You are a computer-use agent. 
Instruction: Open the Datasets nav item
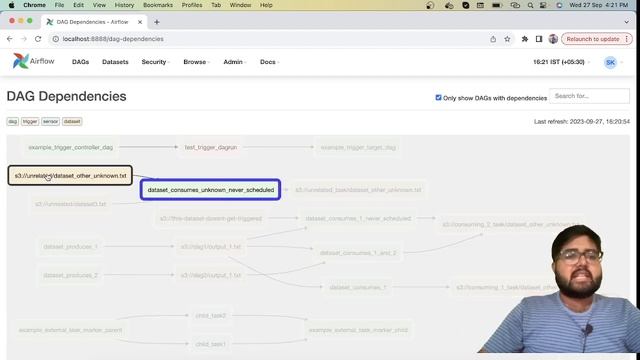pyautogui.click(x=115, y=62)
